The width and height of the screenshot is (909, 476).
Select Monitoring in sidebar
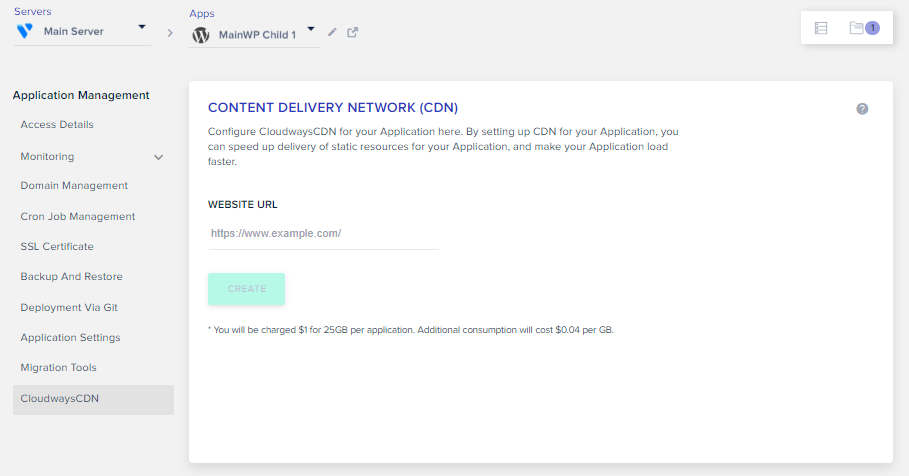pos(47,157)
